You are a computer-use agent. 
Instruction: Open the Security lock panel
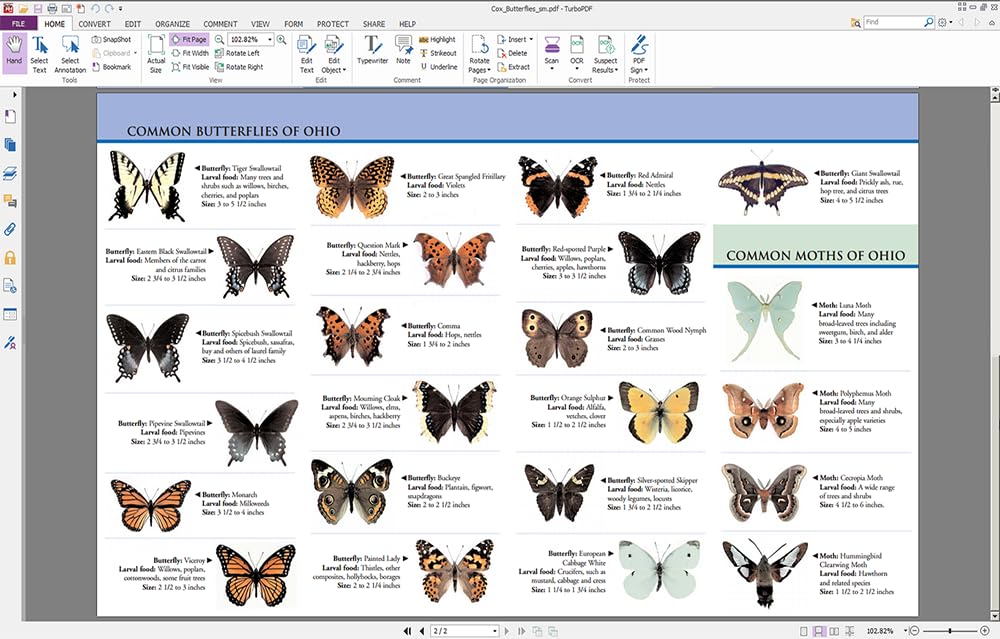[x=10, y=258]
